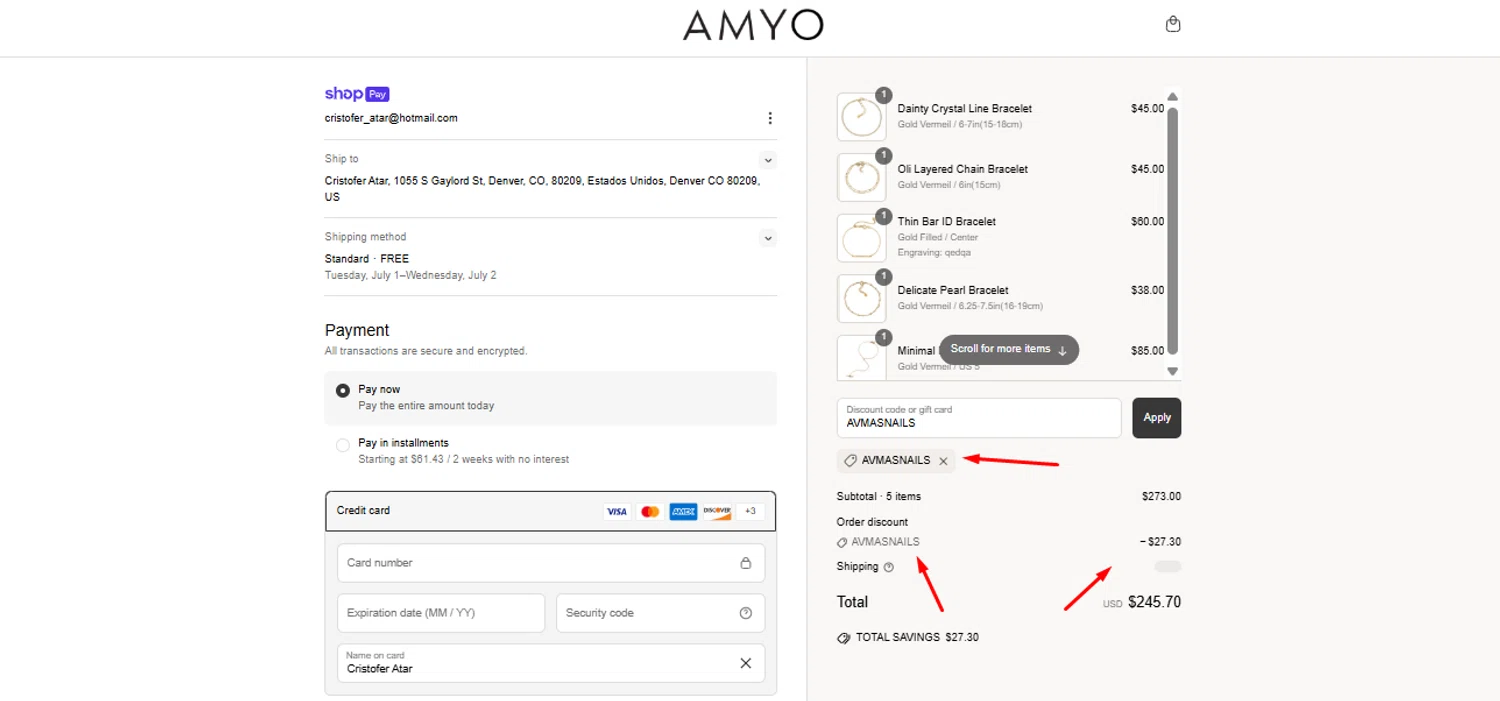Click the tag icon beside TOTAL SAVINGS

click(844, 638)
